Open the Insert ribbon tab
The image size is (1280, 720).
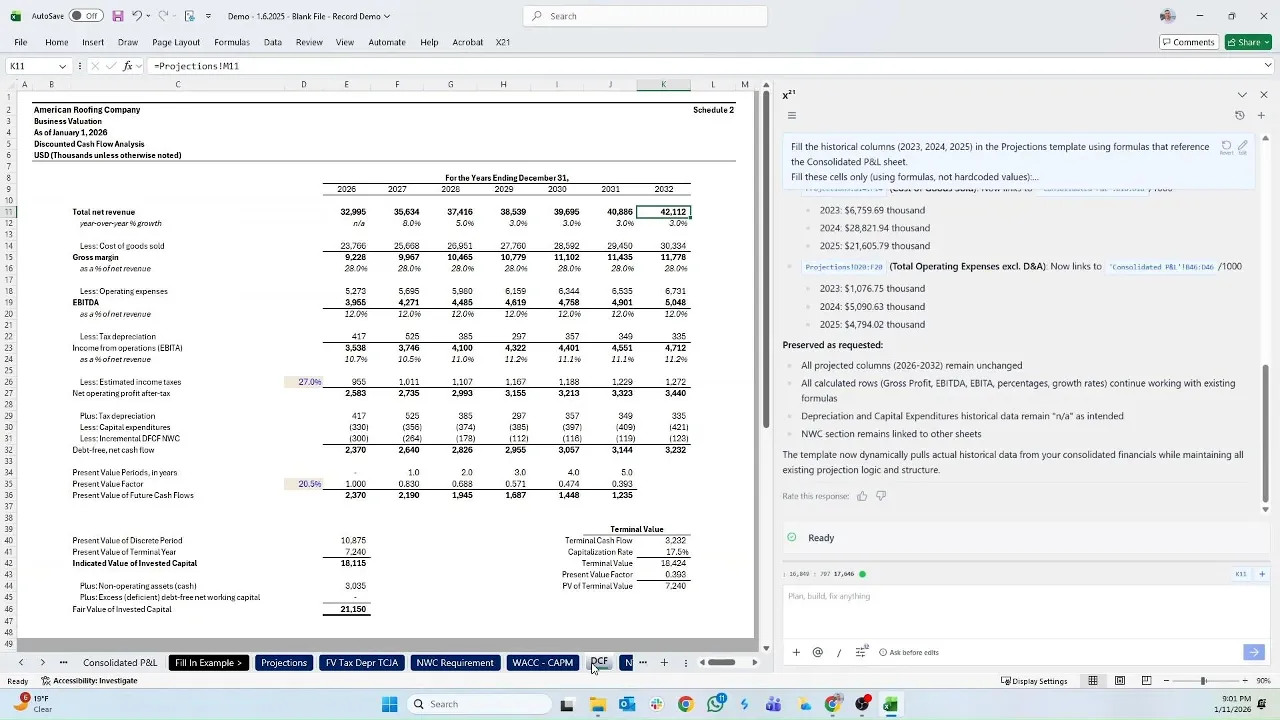coord(93,42)
